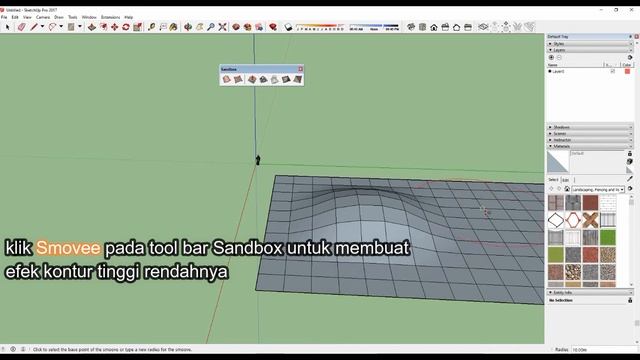Choose Add Detail tool in Sandbox
Image resolution: width=640 pixels, height=360 pixels.
286,79
